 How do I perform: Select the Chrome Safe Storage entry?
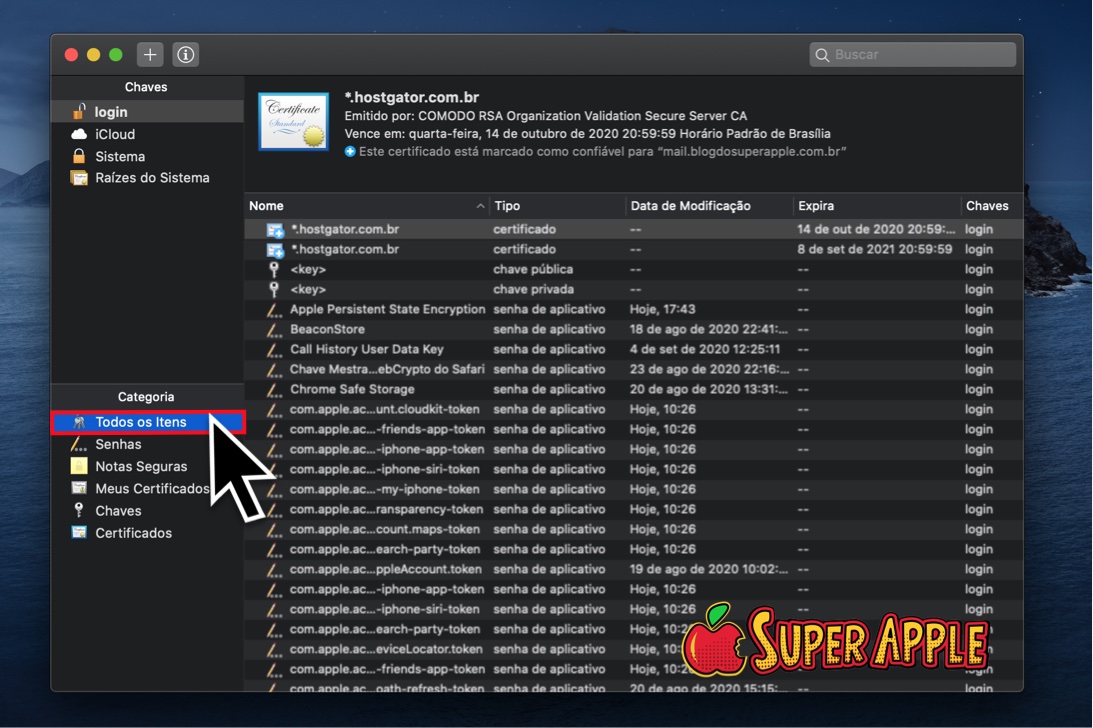click(351, 389)
